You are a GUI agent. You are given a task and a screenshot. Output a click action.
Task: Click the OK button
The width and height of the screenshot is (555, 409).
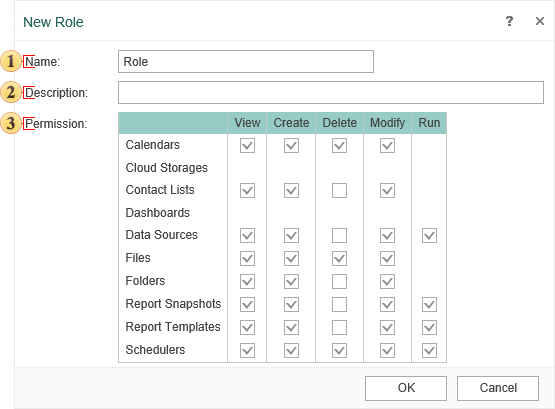pos(406,388)
